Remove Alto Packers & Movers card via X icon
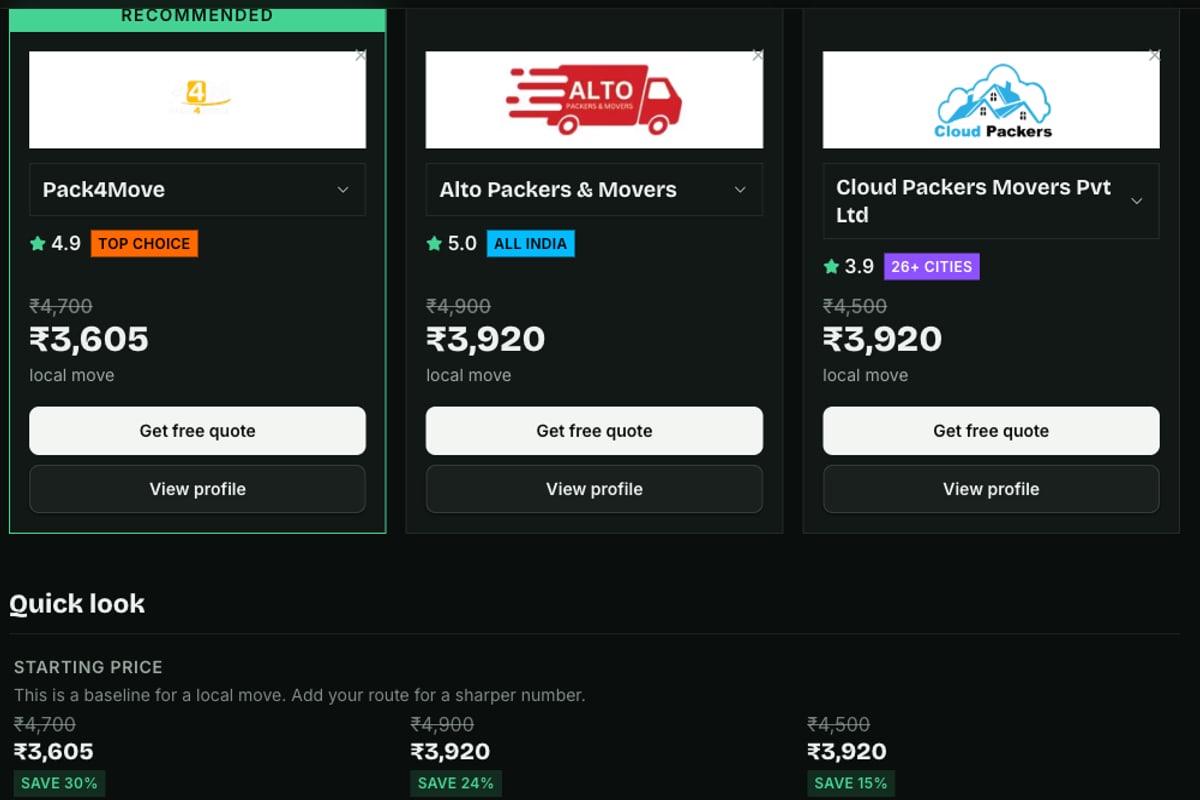This screenshot has height=800, width=1200. pos(757,55)
